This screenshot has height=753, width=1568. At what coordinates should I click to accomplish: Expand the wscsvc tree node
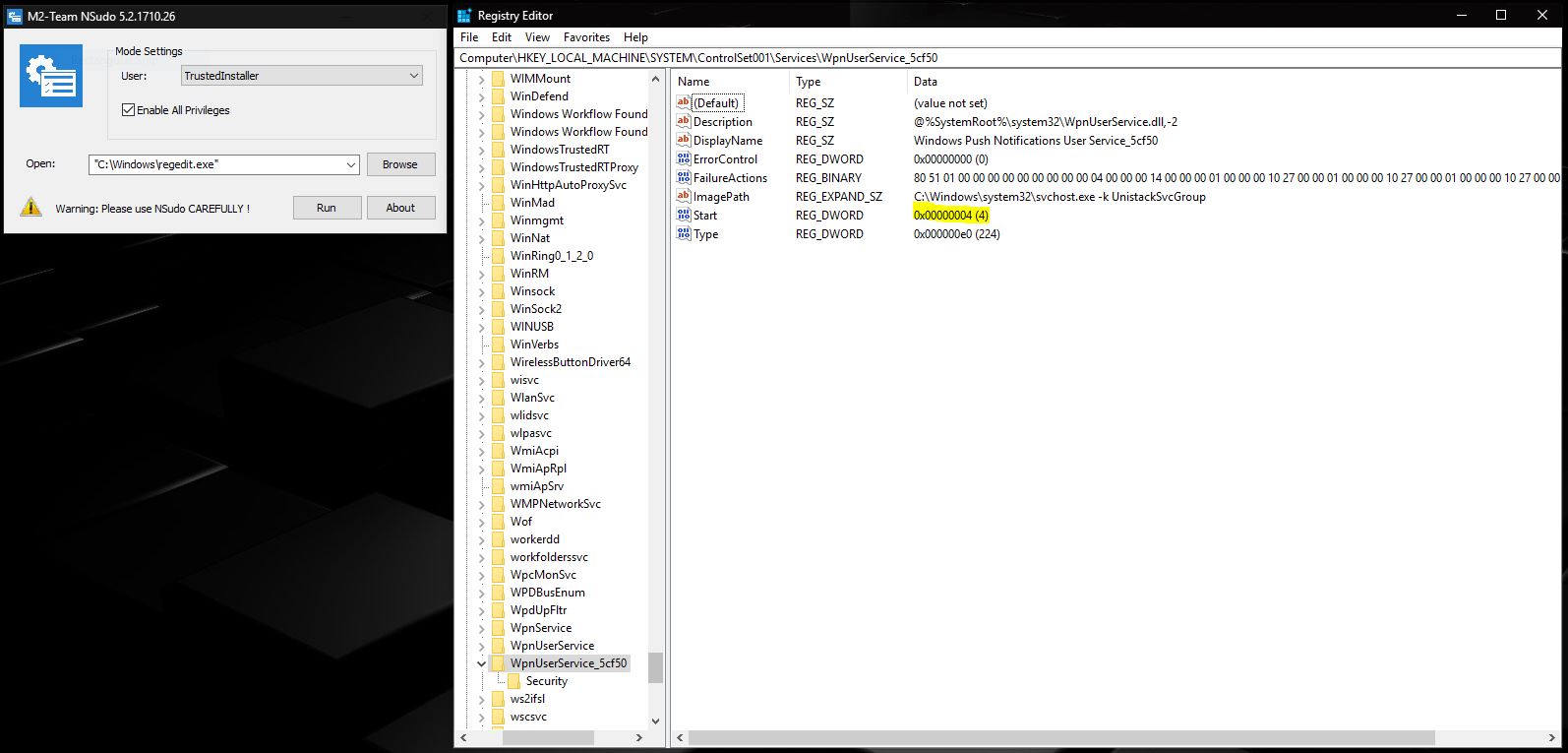coord(481,717)
